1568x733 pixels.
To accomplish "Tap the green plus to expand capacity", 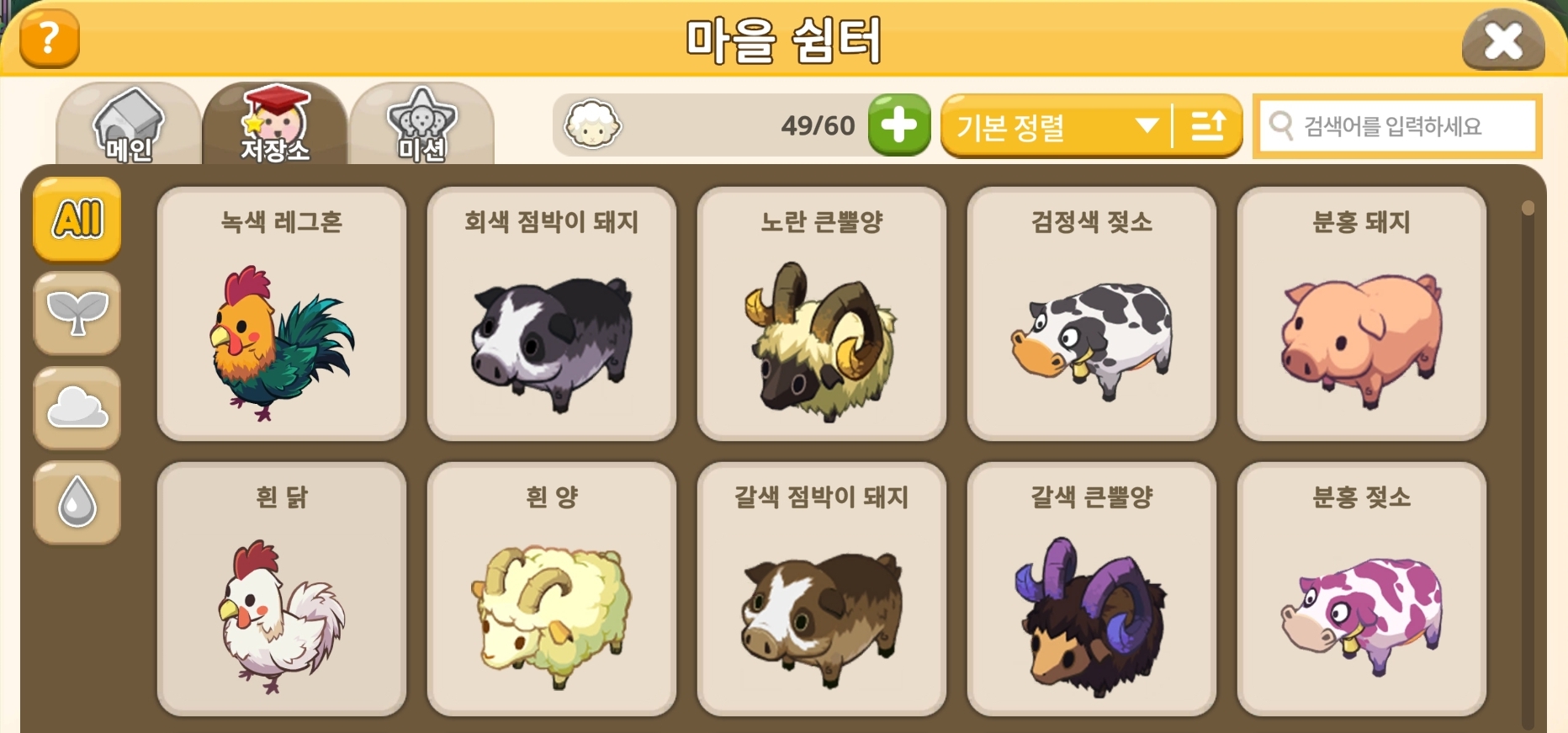I will click(898, 125).
